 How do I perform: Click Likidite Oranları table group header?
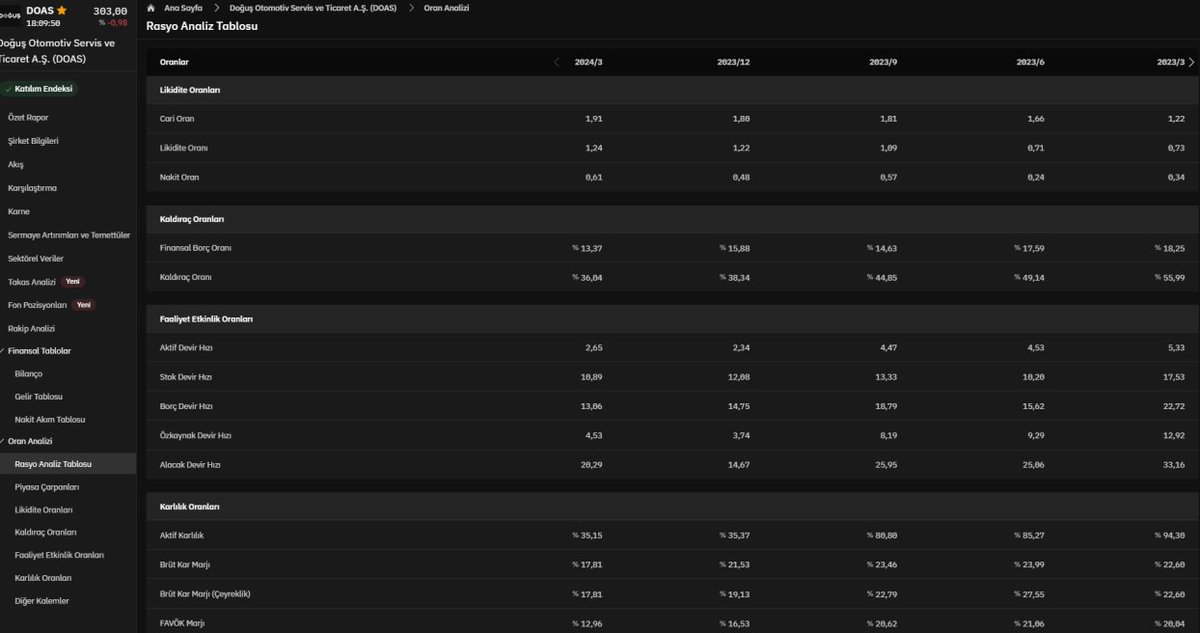click(190, 90)
